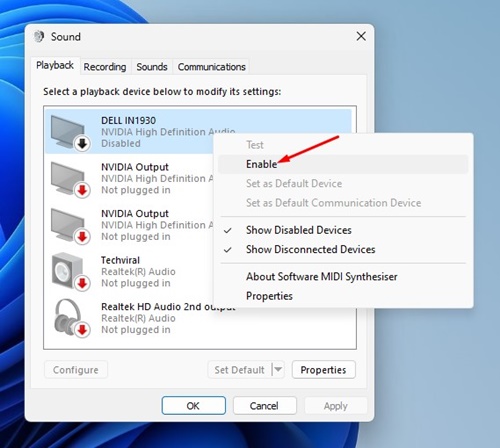Toggle Show Disabled Devices option
This screenshot has height=448, width=500.
point(343,230)
